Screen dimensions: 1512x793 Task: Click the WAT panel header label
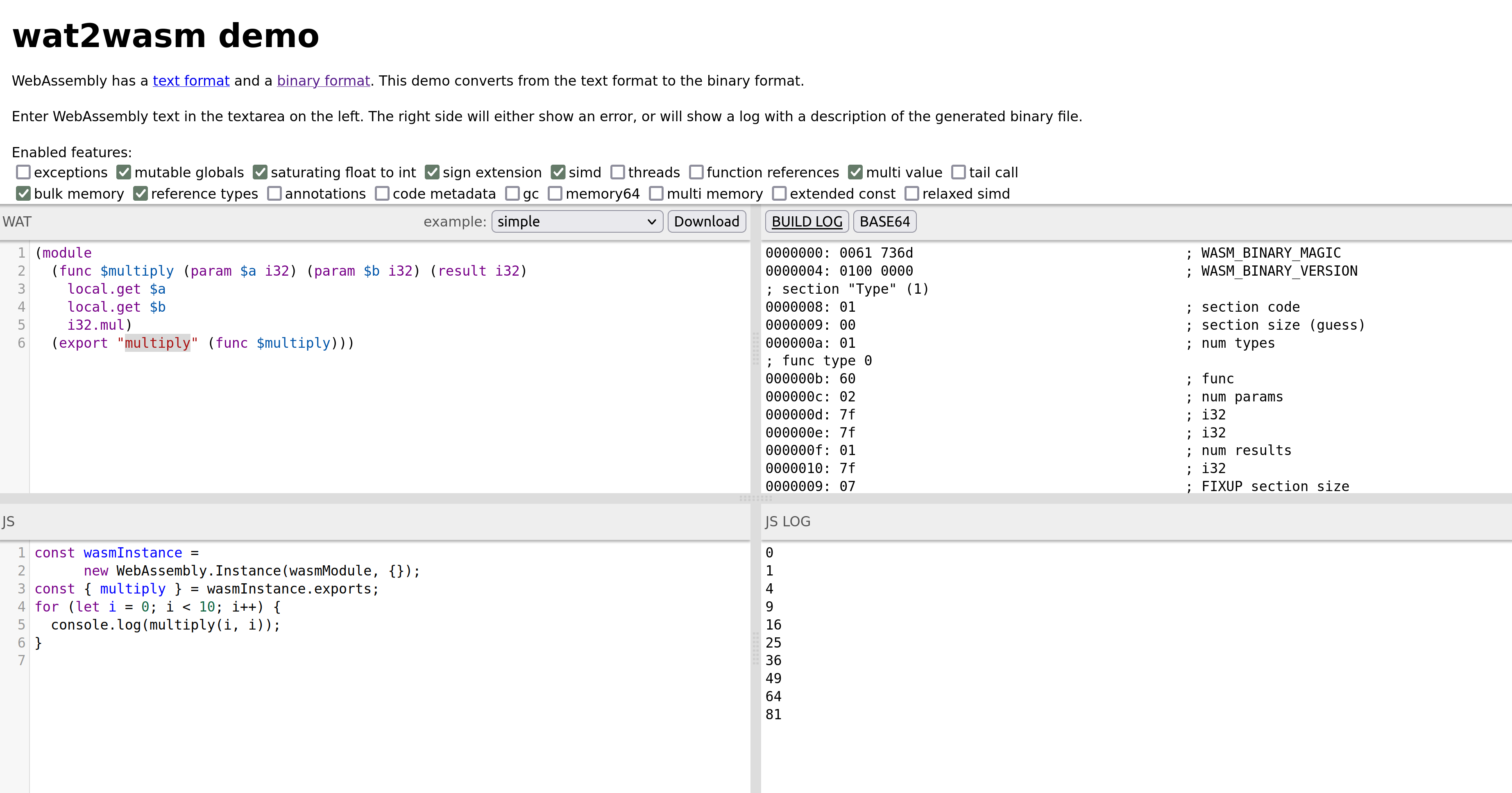point(17,221)
